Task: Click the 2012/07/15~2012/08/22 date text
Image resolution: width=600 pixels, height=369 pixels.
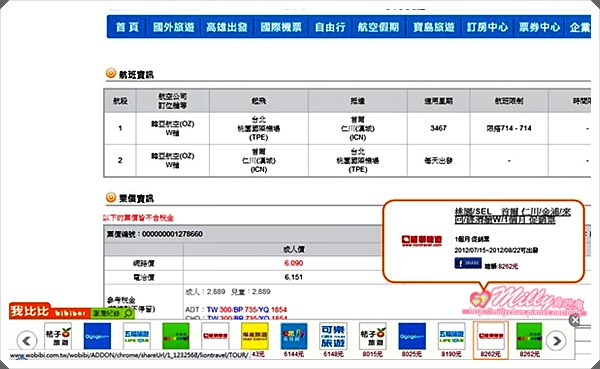Action: click(x=496, y=250)
